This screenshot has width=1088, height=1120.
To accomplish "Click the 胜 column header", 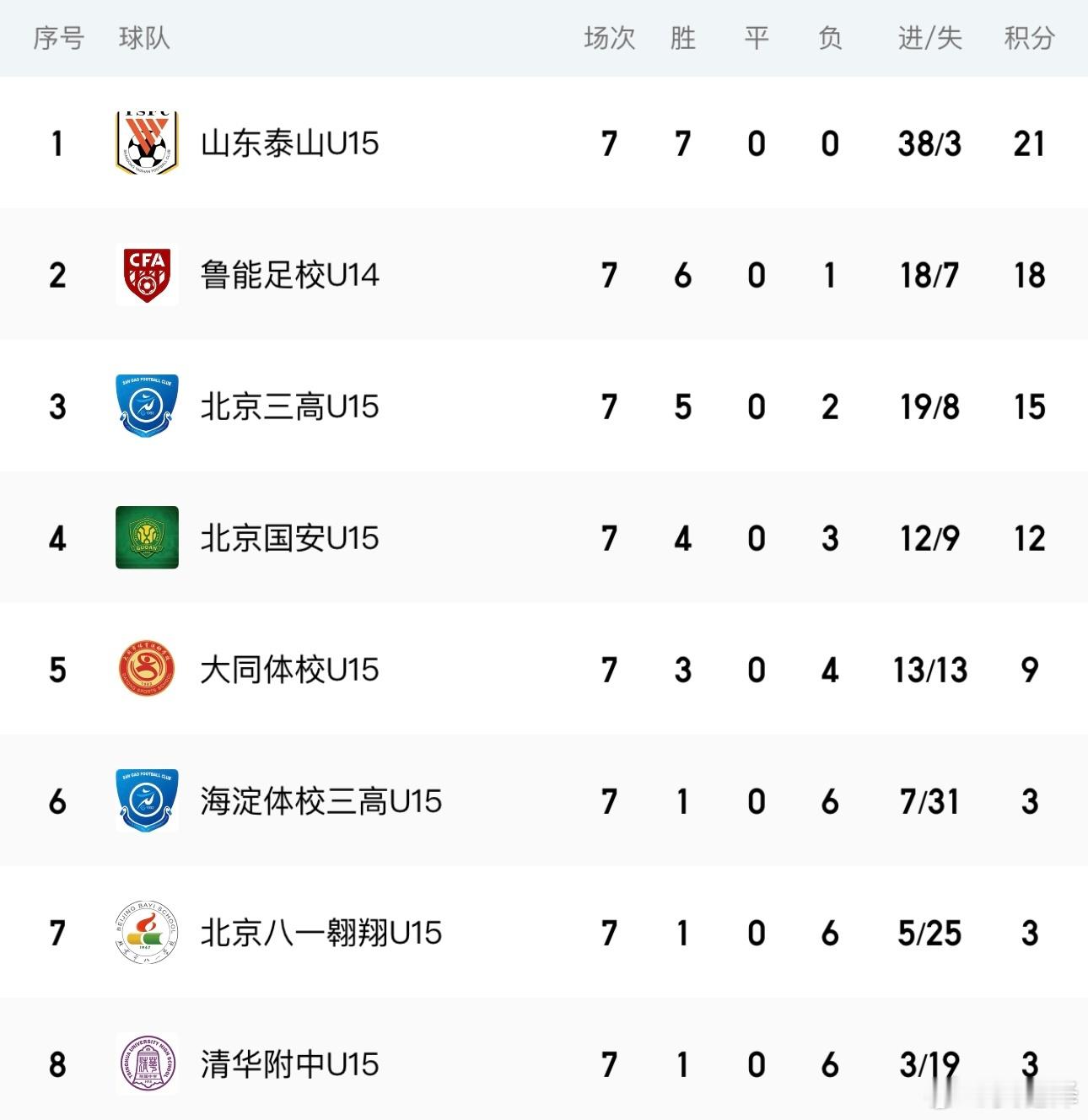I will (x=683, y=38).
